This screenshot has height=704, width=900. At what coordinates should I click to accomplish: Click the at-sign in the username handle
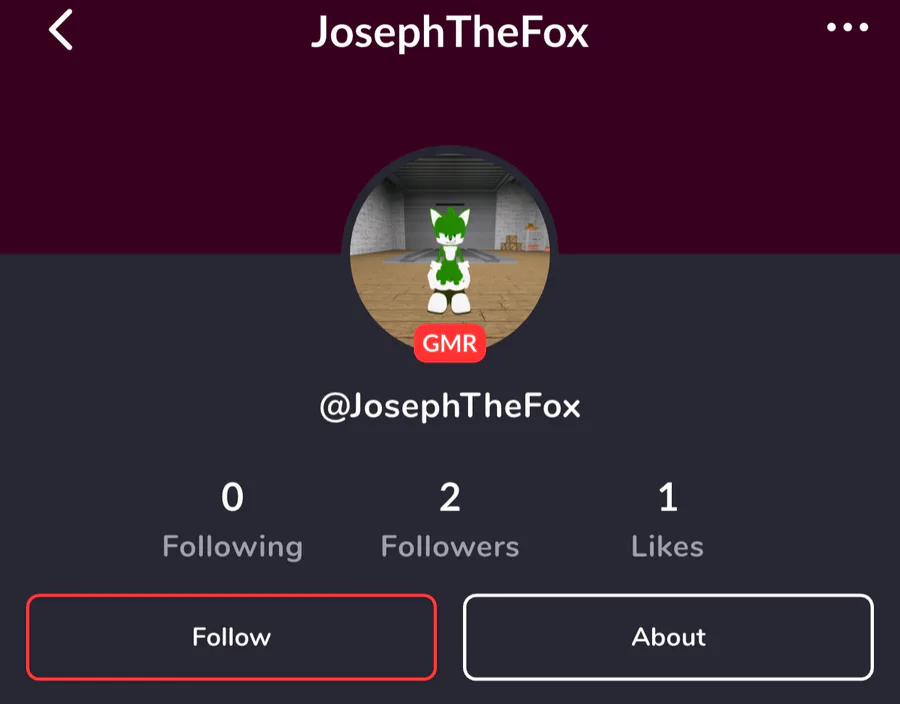pos(335,407)
